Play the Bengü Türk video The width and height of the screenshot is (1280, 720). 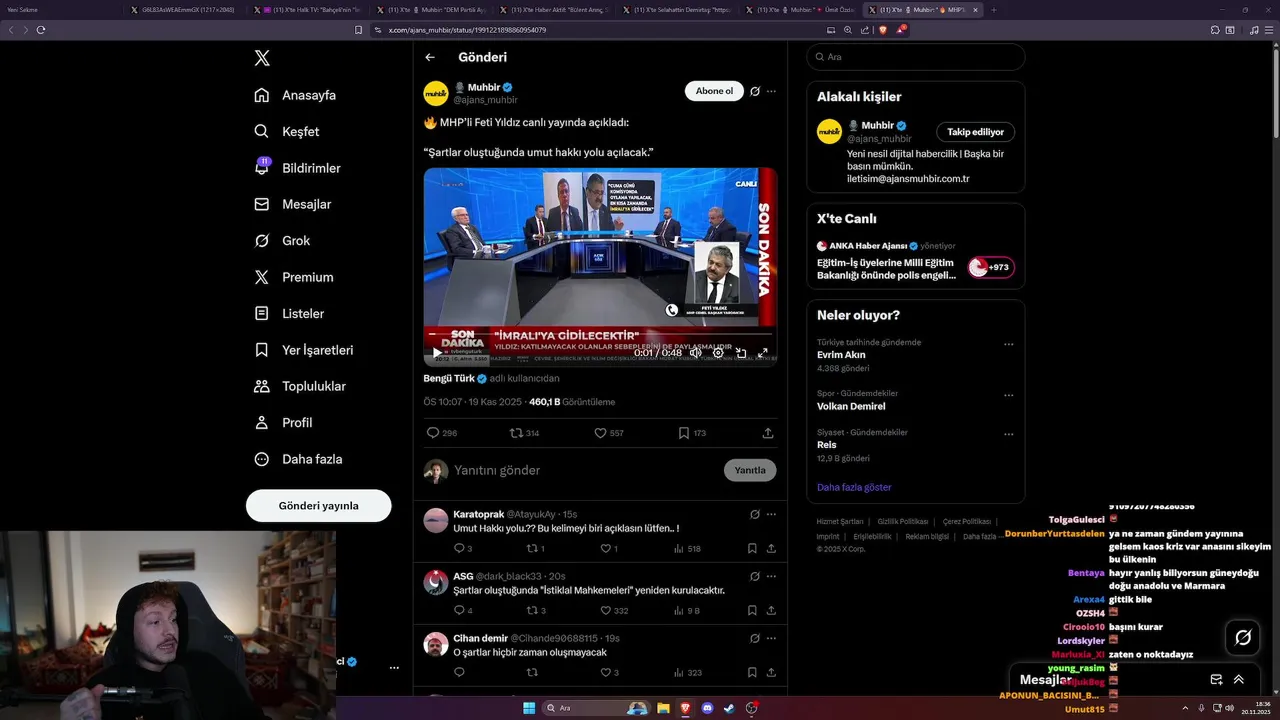(x=437, y=352)
